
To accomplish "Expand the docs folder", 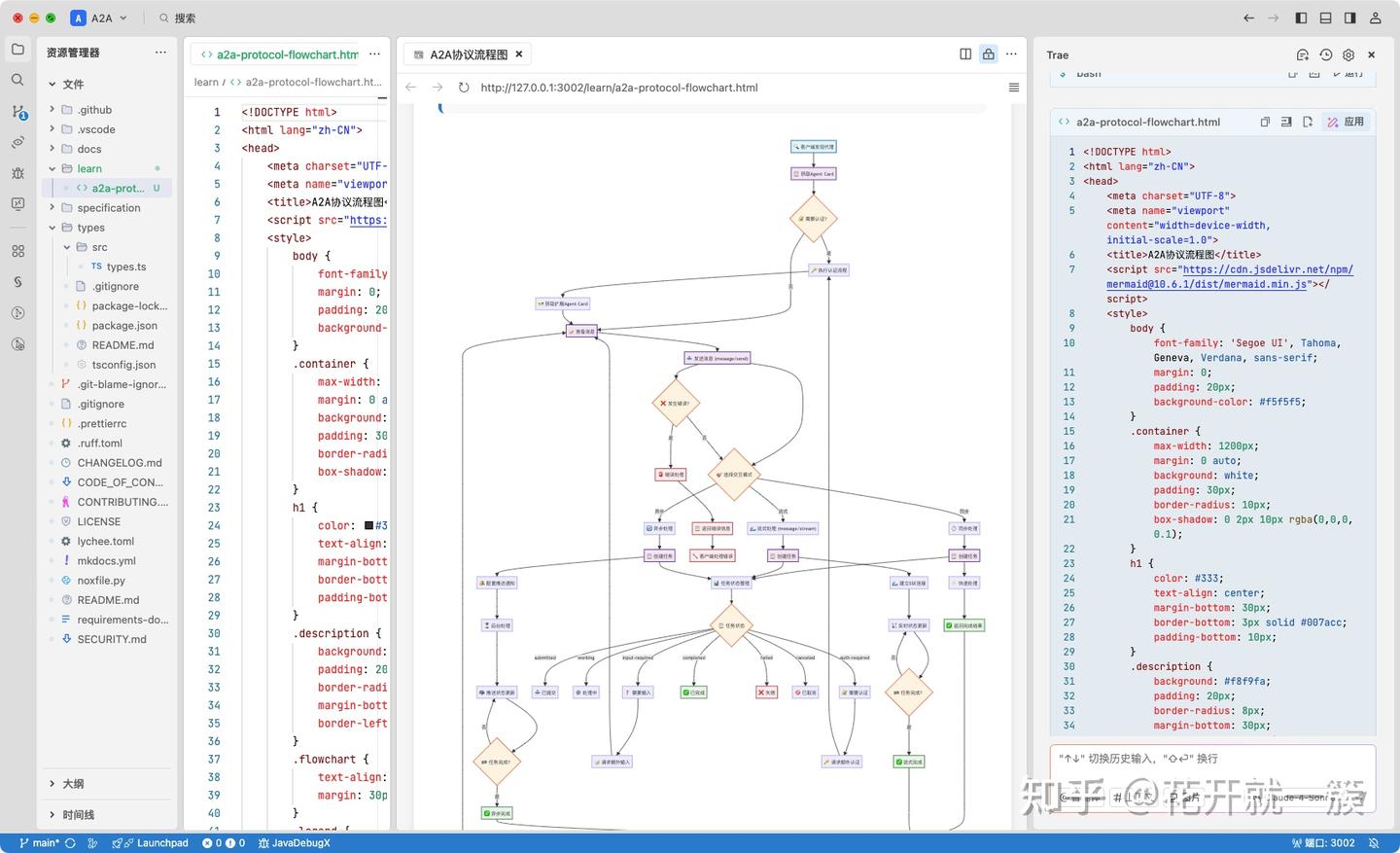I will 89,149.
